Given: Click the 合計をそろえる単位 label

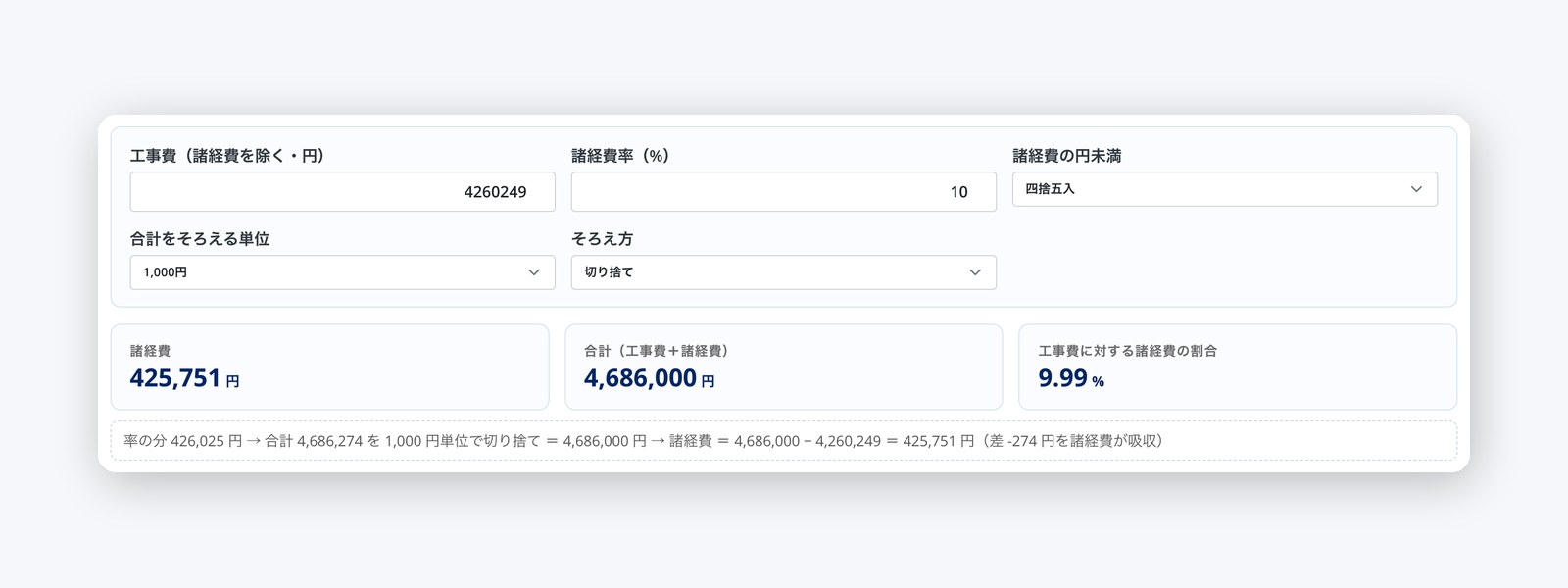Looking at the screenshot, I should (200, 239).
